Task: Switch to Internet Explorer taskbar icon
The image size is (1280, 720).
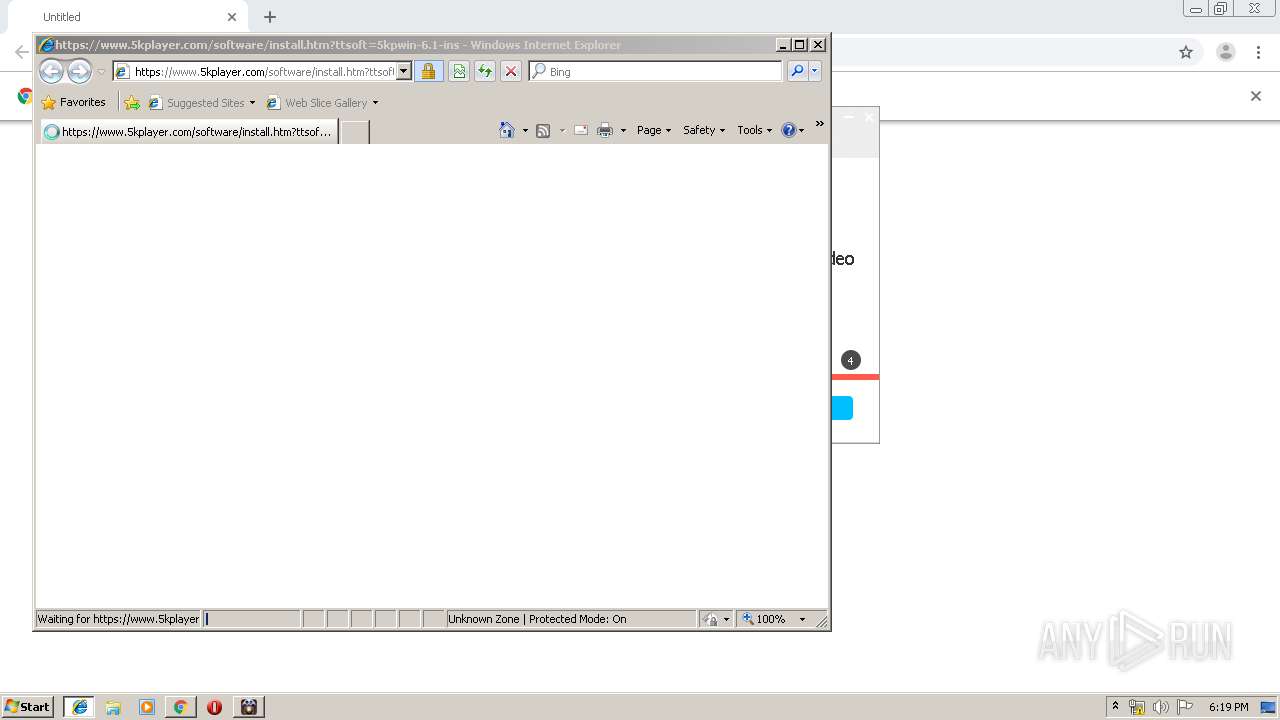Action: click(79, 707)
